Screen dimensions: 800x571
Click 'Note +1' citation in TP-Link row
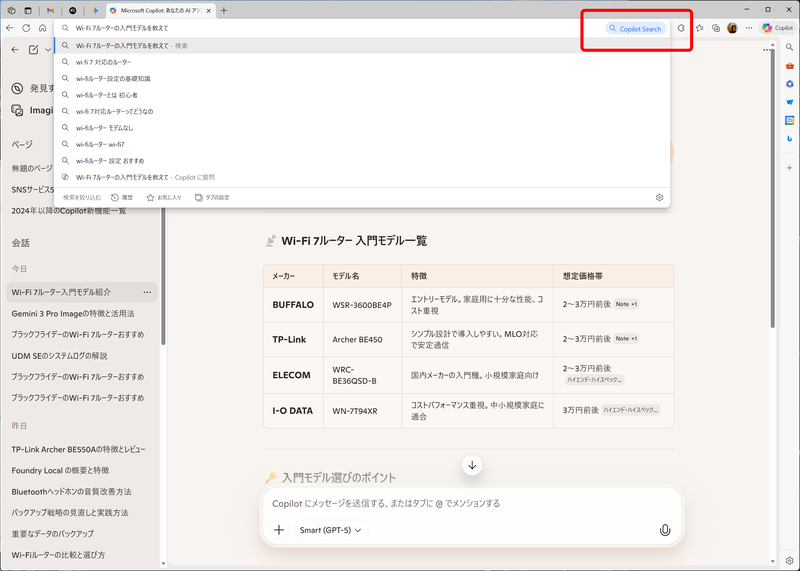(x=626, y=338)
